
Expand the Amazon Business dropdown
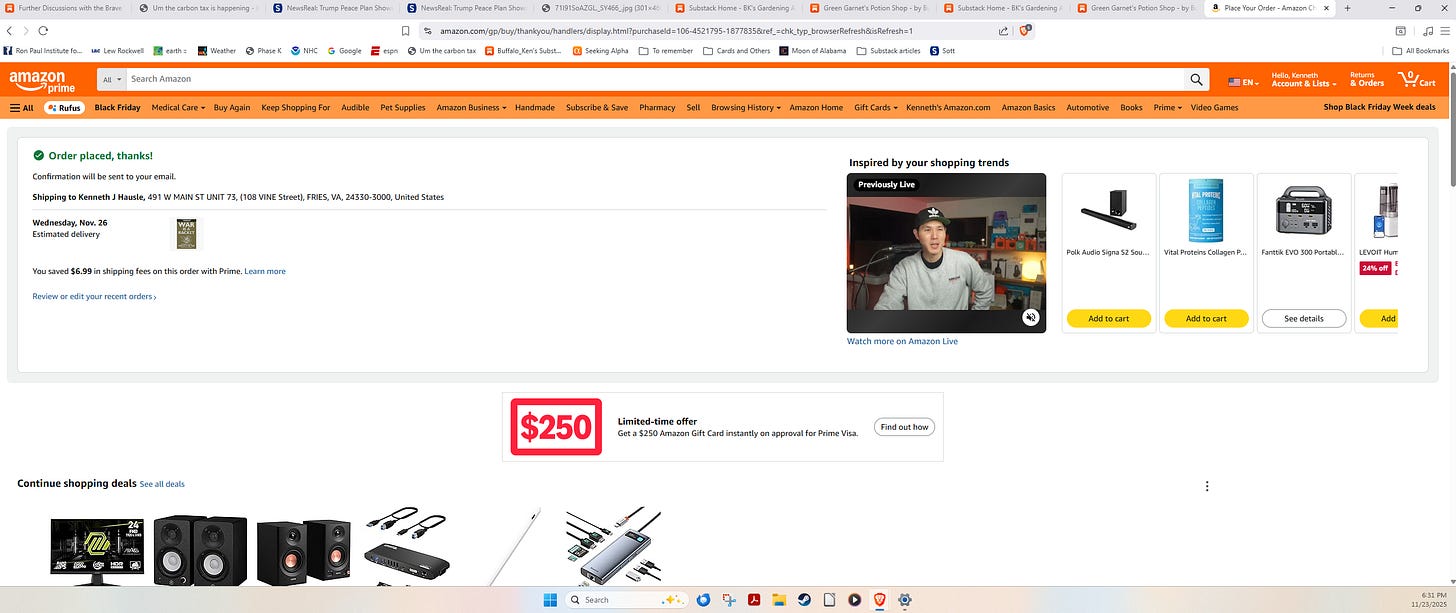click(471, 107)
